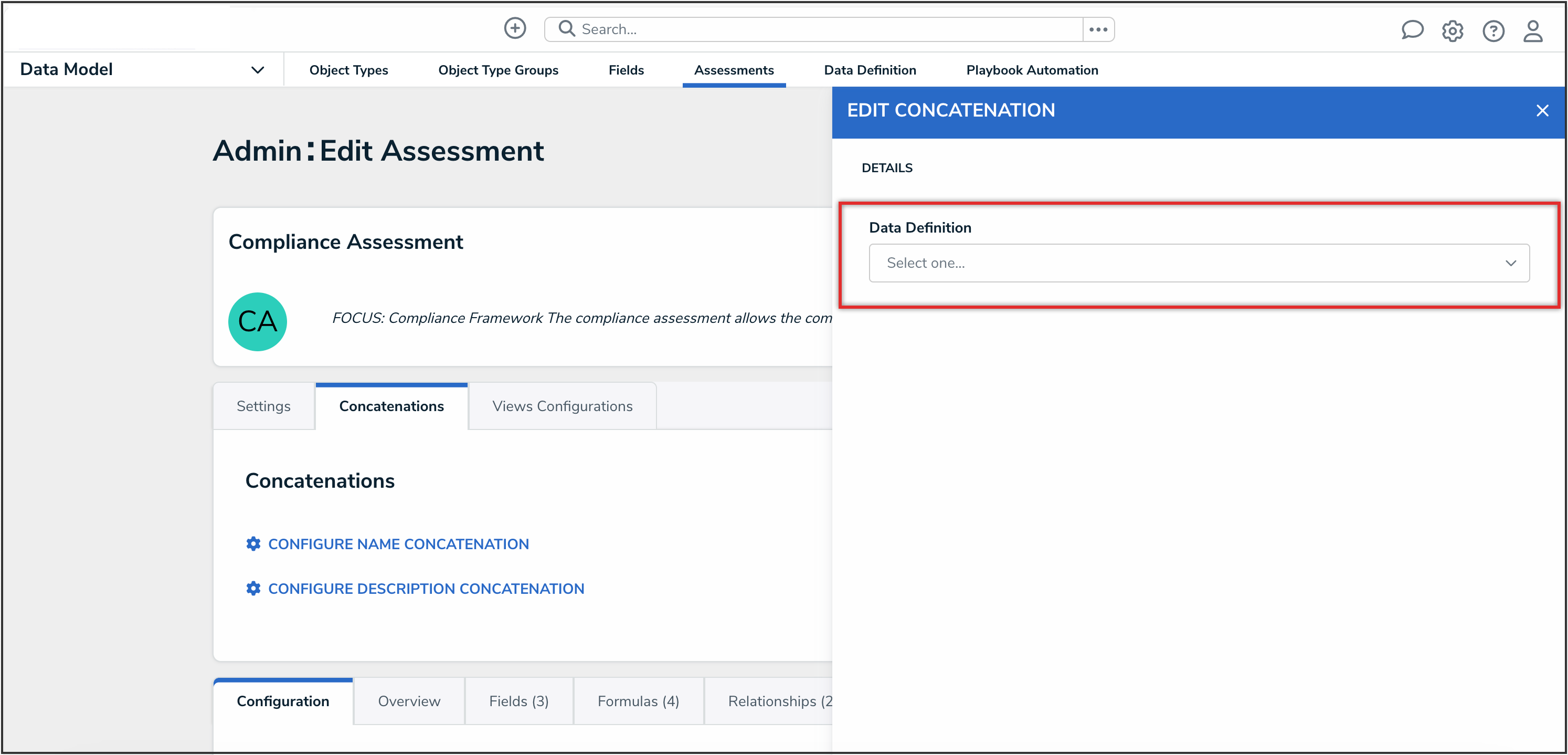1568x755 pixels.
Task: Open admin settings gear icon
Action: pyautogui.click(x=1453, y=30)
